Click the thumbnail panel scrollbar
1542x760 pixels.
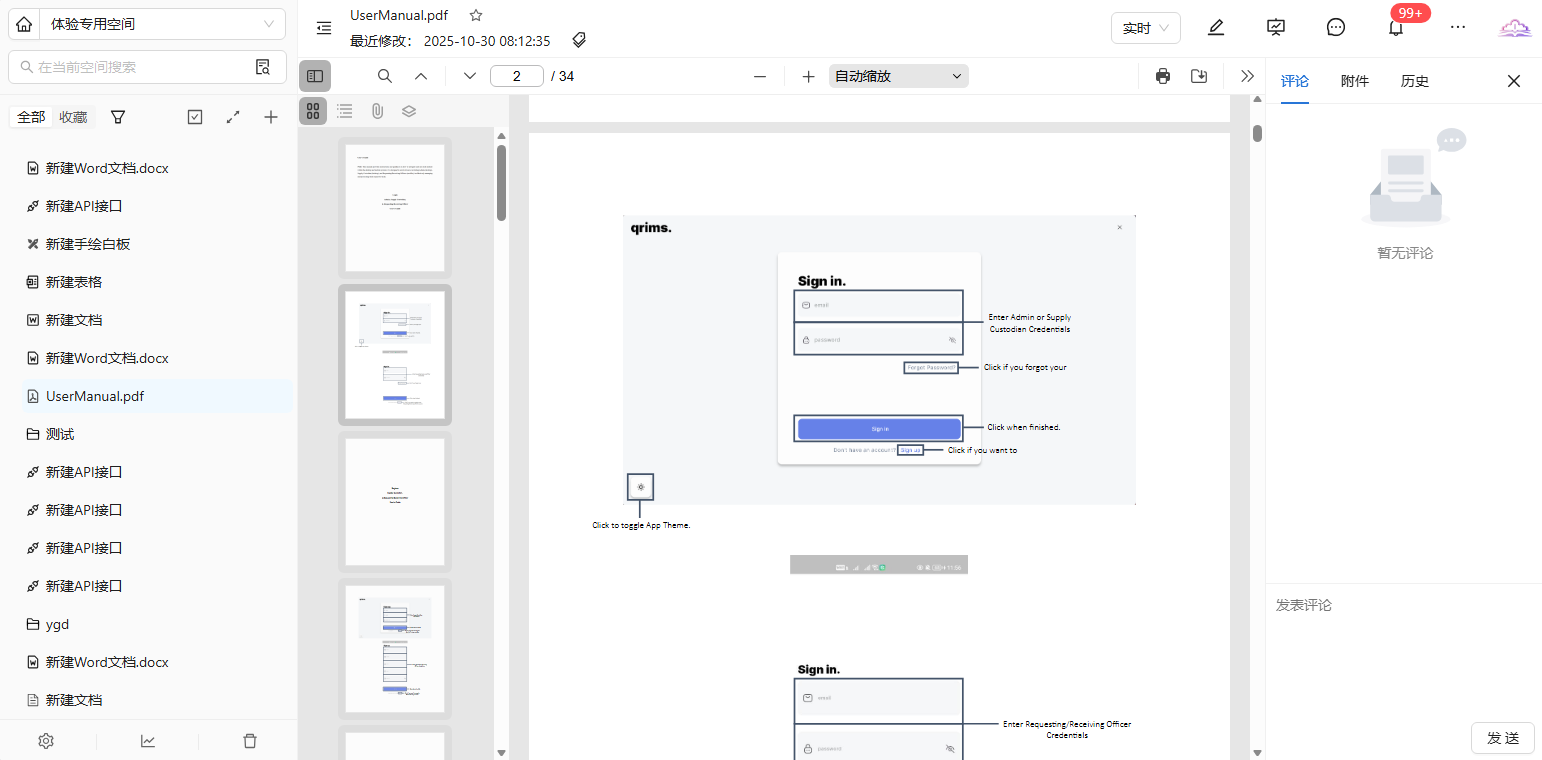[501, 183]
